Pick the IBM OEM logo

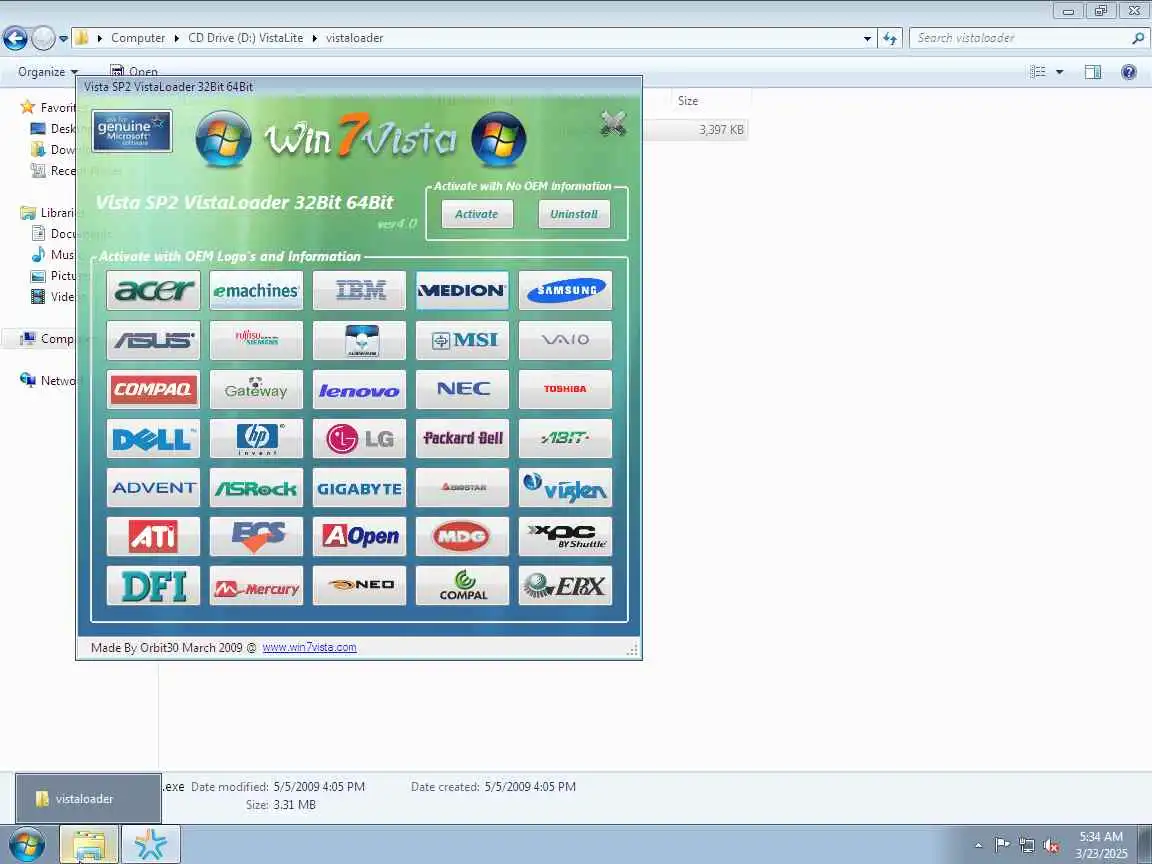[359, 290]
